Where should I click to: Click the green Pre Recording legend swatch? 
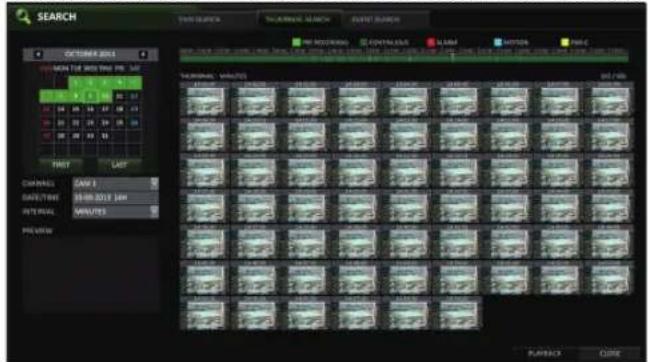296,42
